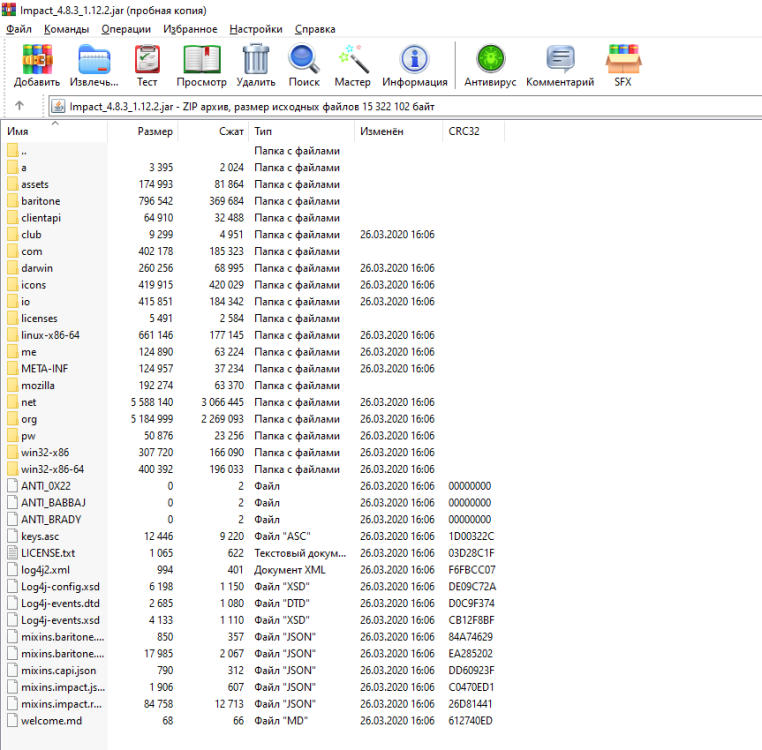
Task: Sort list by Имя column header
Action: [54, 131]
